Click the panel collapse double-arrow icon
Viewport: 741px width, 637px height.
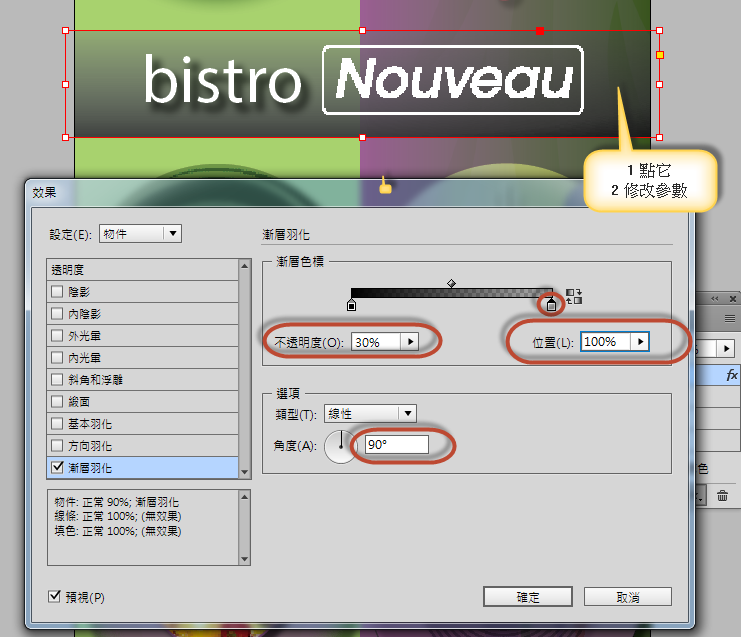click(x=714, y=299)
